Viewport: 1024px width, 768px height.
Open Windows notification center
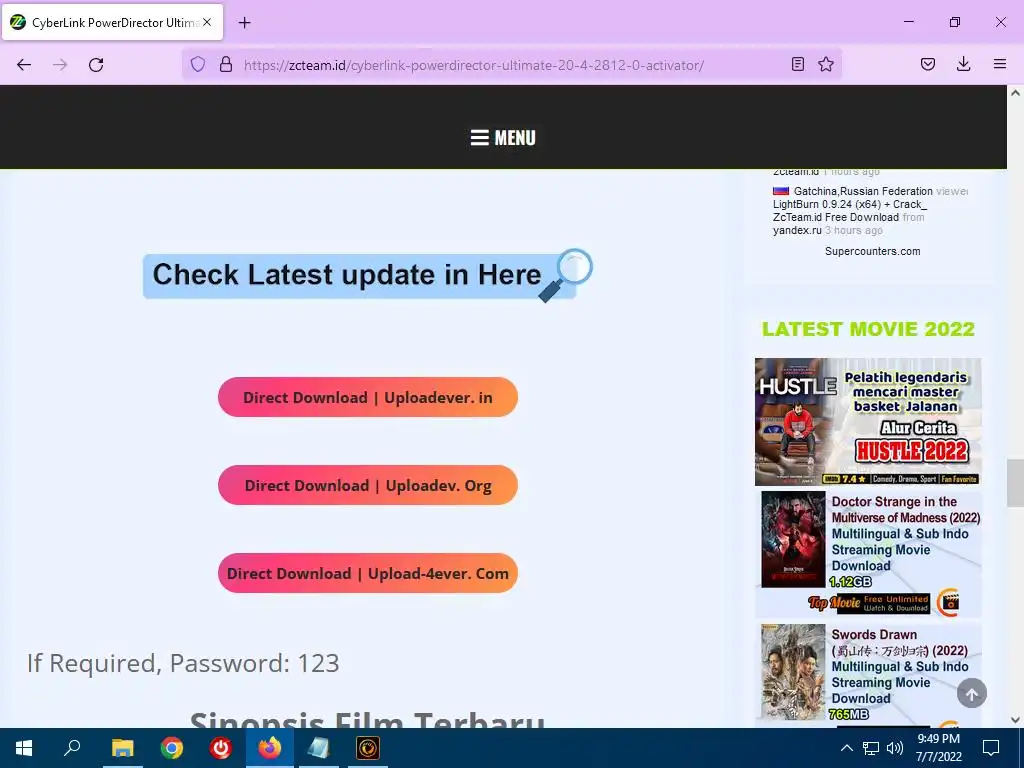tap(991, 748)
